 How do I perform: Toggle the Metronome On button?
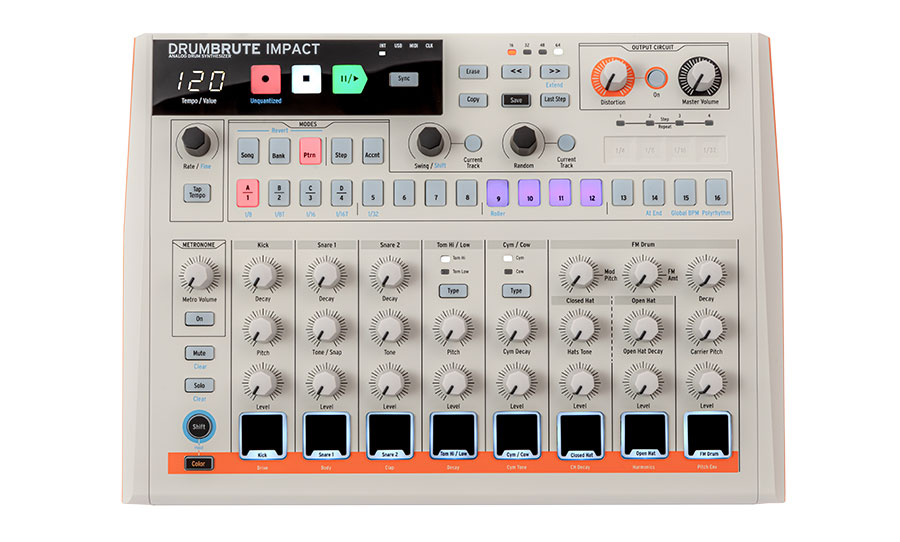(x=199, y=319)
